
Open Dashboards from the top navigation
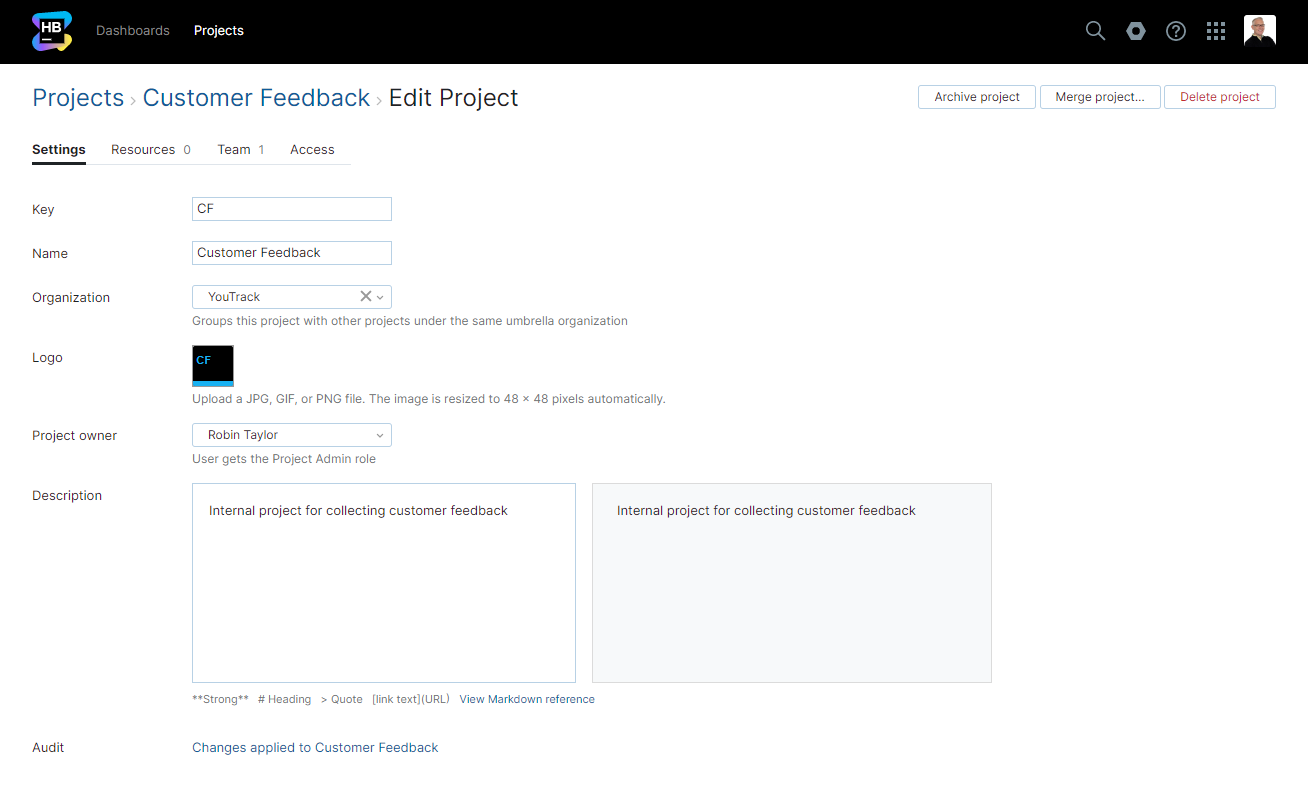coord(133,31)
